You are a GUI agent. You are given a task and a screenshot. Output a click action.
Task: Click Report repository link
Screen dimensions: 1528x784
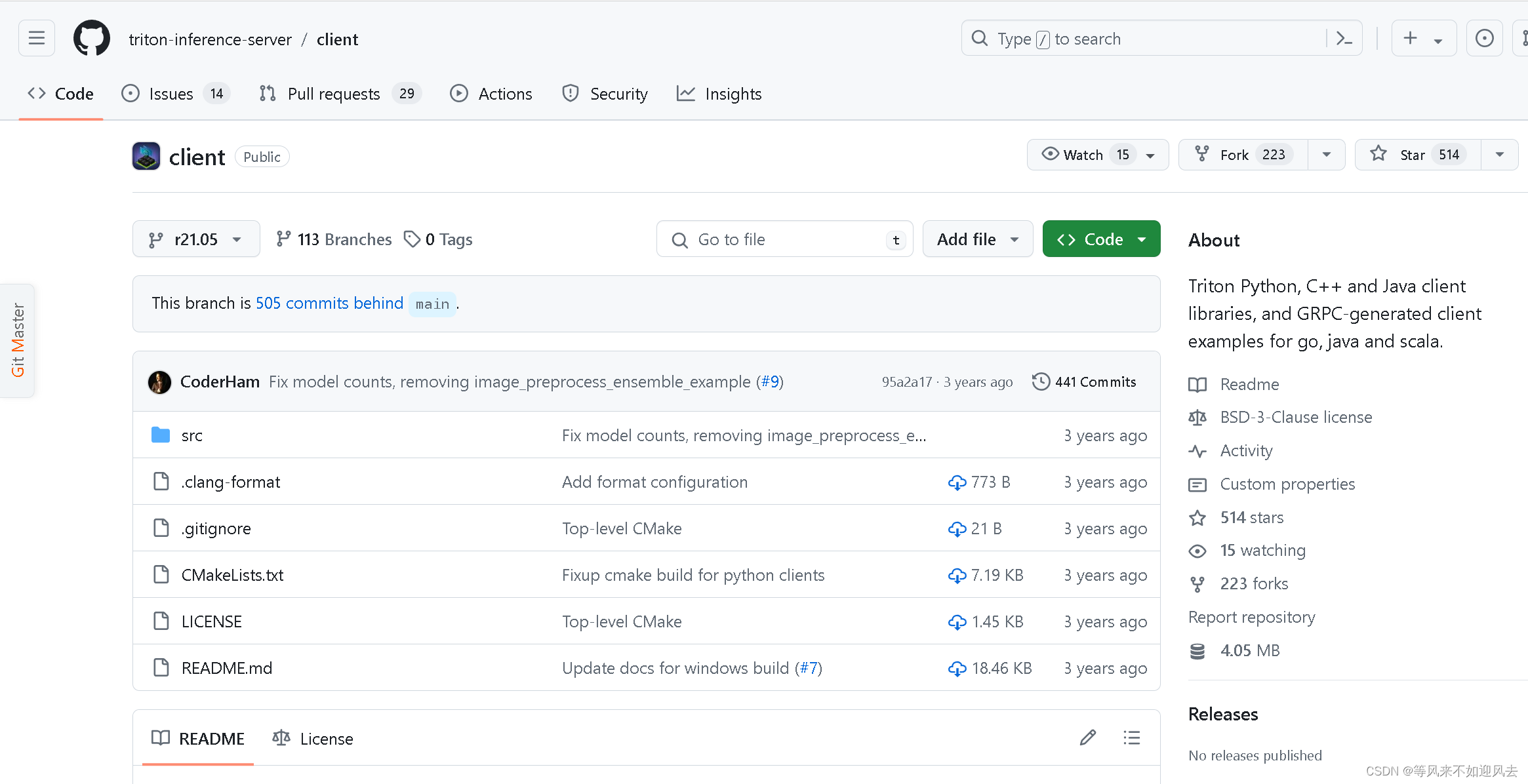point(1251,617)
